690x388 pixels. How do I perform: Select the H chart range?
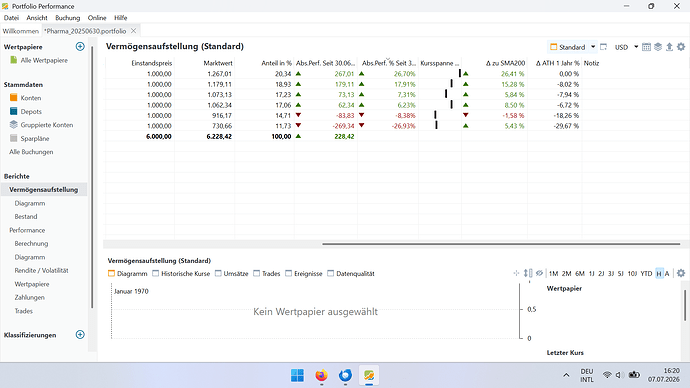coord(659,274)
